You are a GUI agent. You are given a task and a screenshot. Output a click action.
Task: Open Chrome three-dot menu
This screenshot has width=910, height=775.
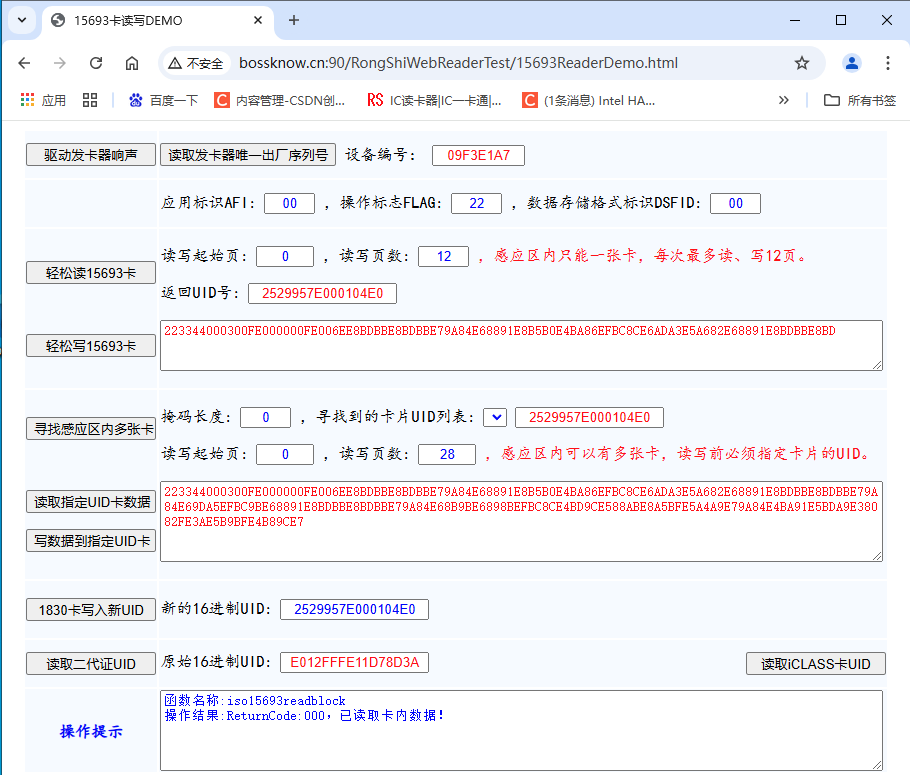pos(888,63)
